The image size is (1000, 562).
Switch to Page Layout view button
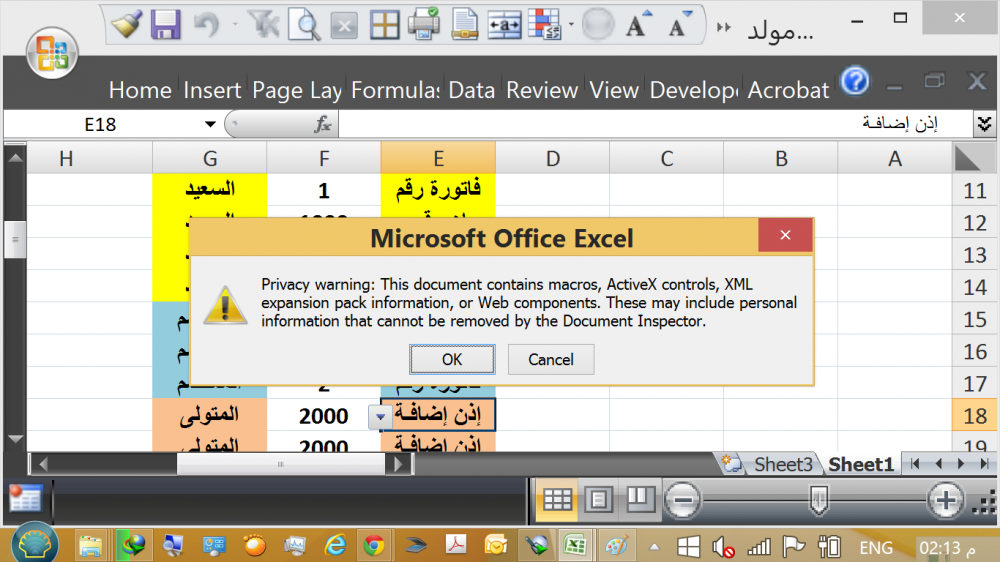click(x=598, y=499)
